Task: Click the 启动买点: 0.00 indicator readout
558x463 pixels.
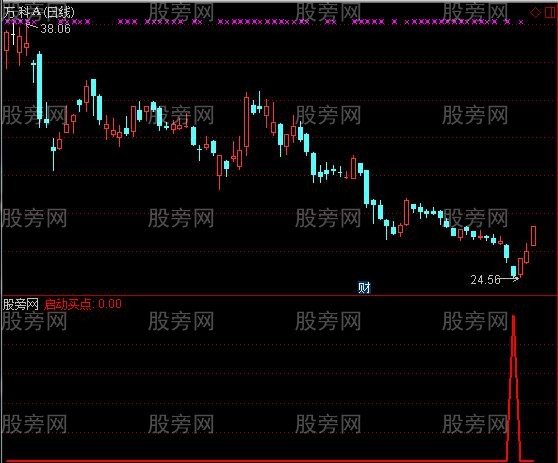Action: 83,304
